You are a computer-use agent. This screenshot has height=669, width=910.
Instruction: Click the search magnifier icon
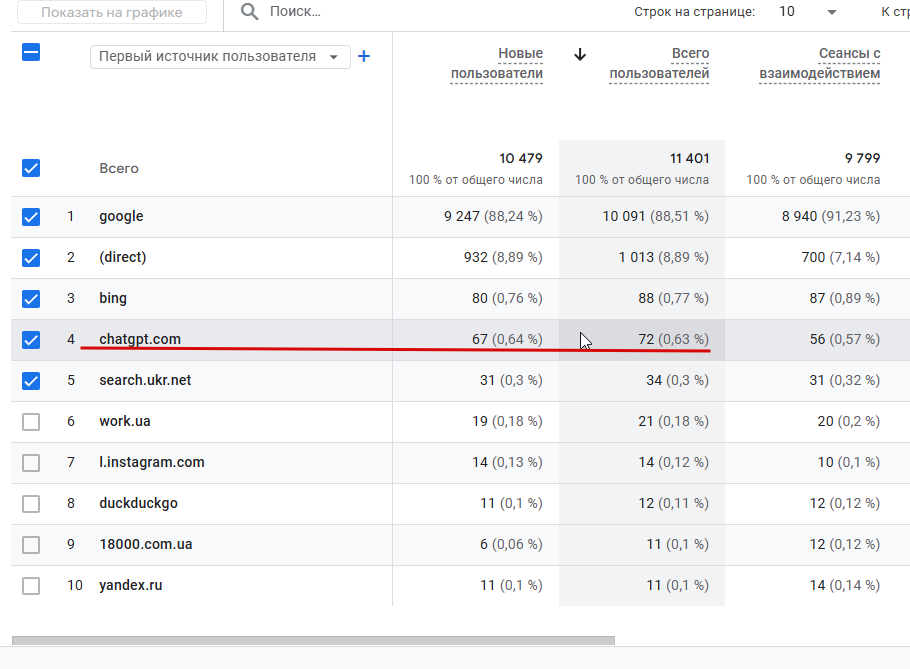click(x=250, y=12)
